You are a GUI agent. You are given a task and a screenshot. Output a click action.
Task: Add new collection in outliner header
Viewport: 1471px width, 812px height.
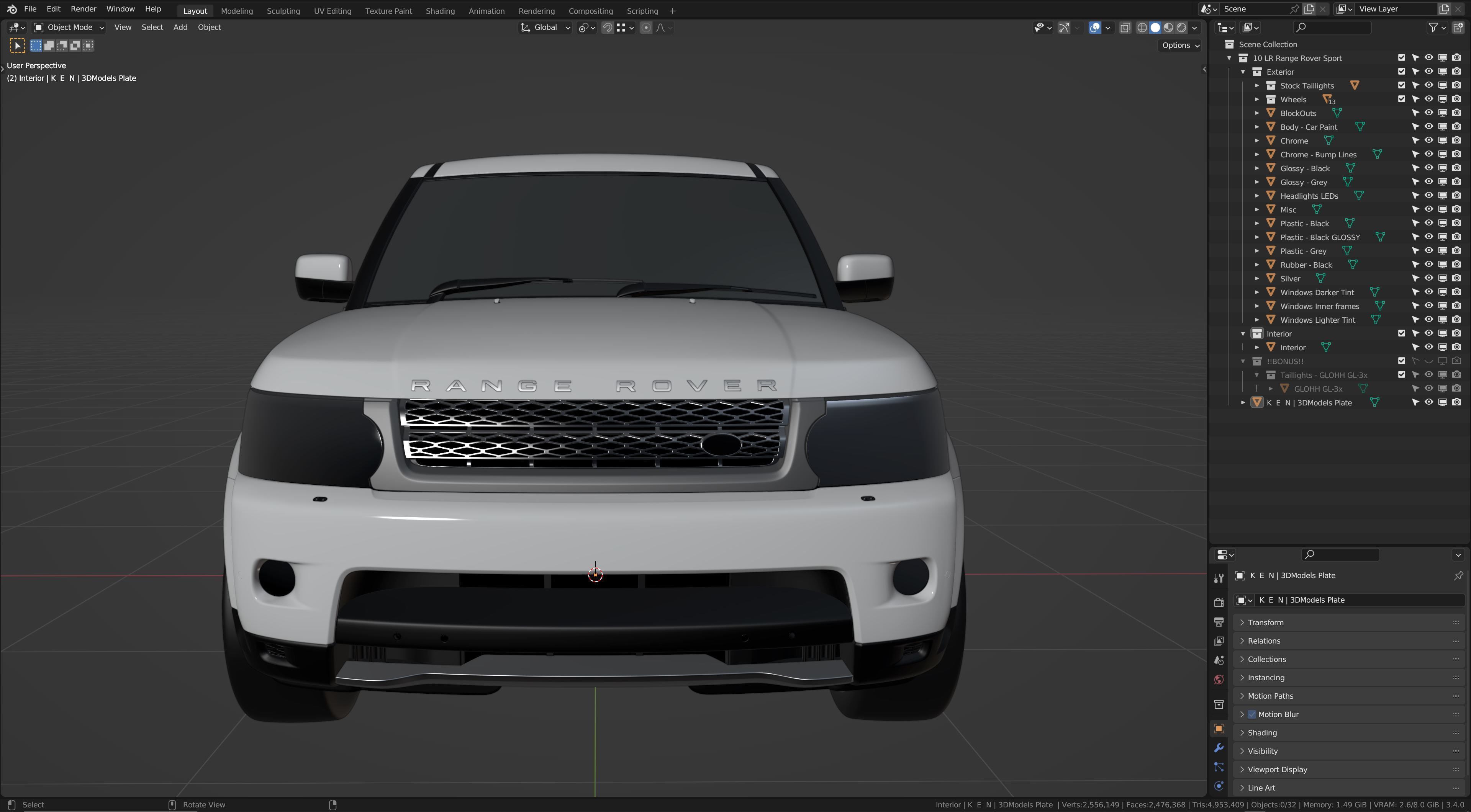[1458, 28]
